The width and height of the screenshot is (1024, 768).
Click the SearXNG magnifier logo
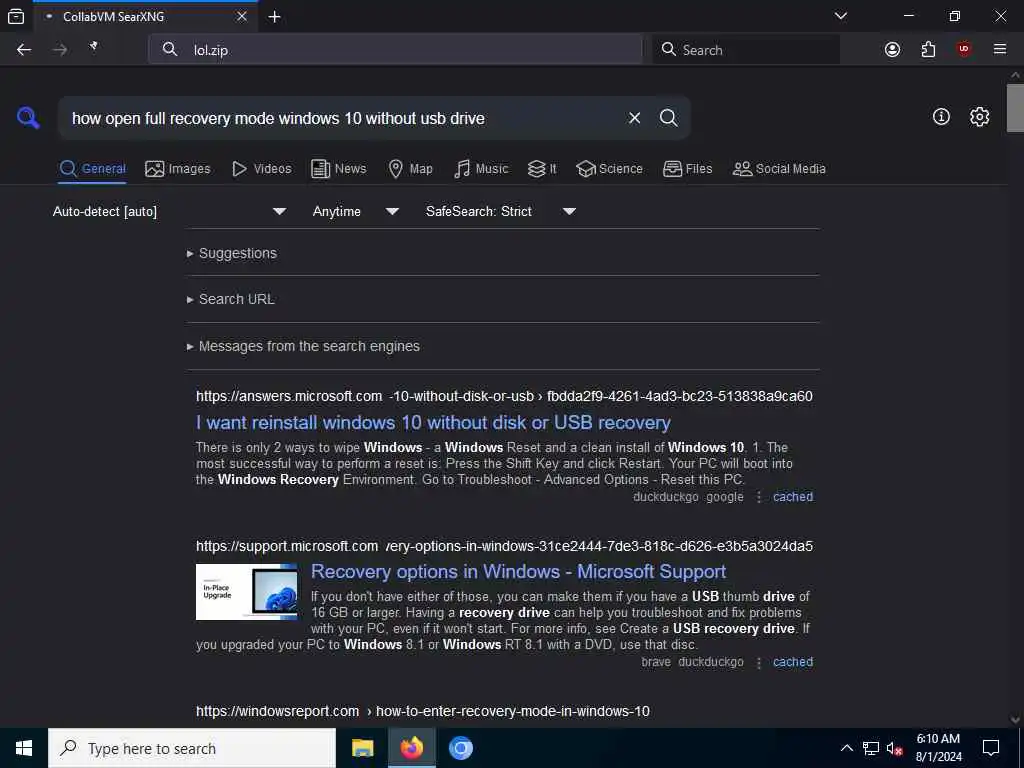(x=28, y=118)
